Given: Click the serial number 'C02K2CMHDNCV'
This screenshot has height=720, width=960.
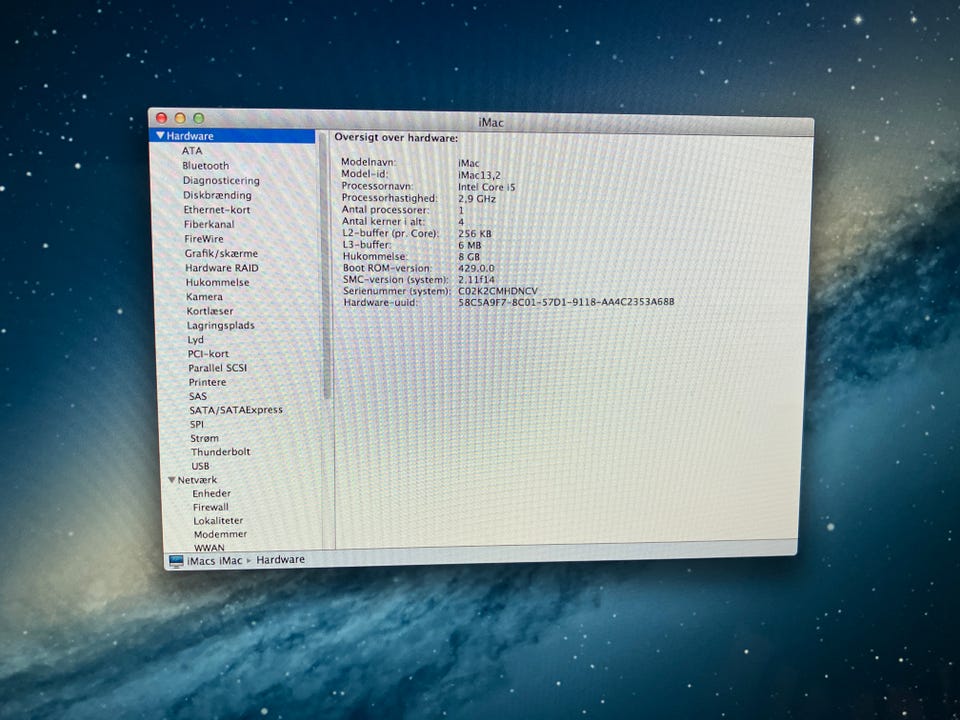Looking at the screenshot, I should (x=498, y=291).
